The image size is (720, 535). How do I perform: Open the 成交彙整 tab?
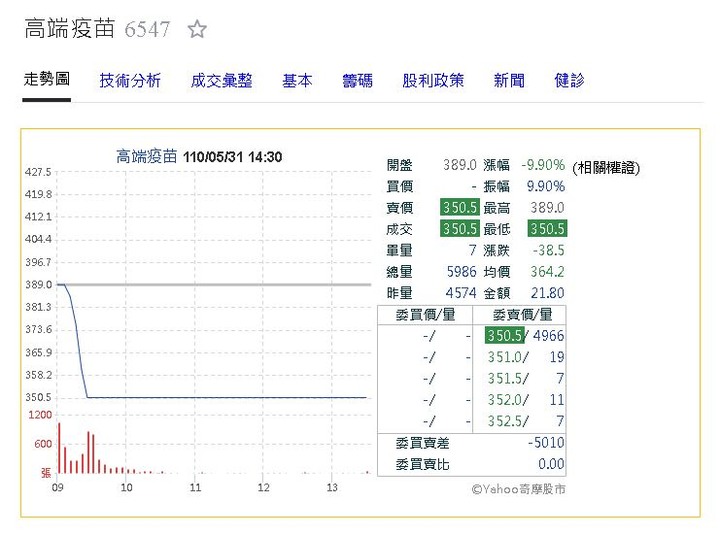tap(221, 81)
